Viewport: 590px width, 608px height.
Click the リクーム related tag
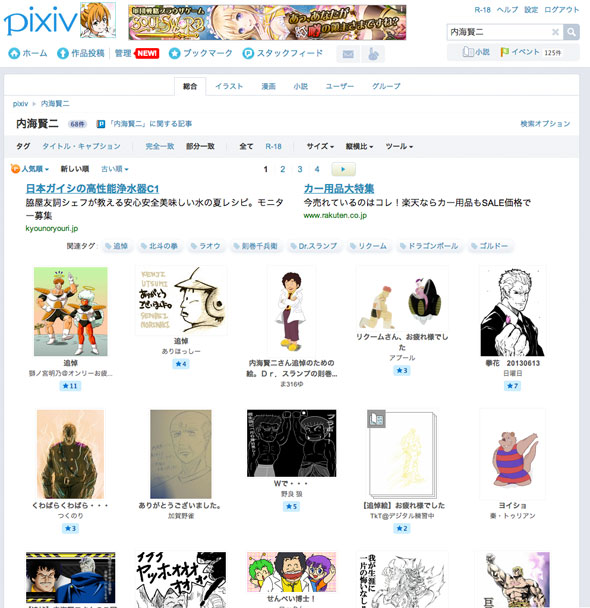click(x=368, y=246)
